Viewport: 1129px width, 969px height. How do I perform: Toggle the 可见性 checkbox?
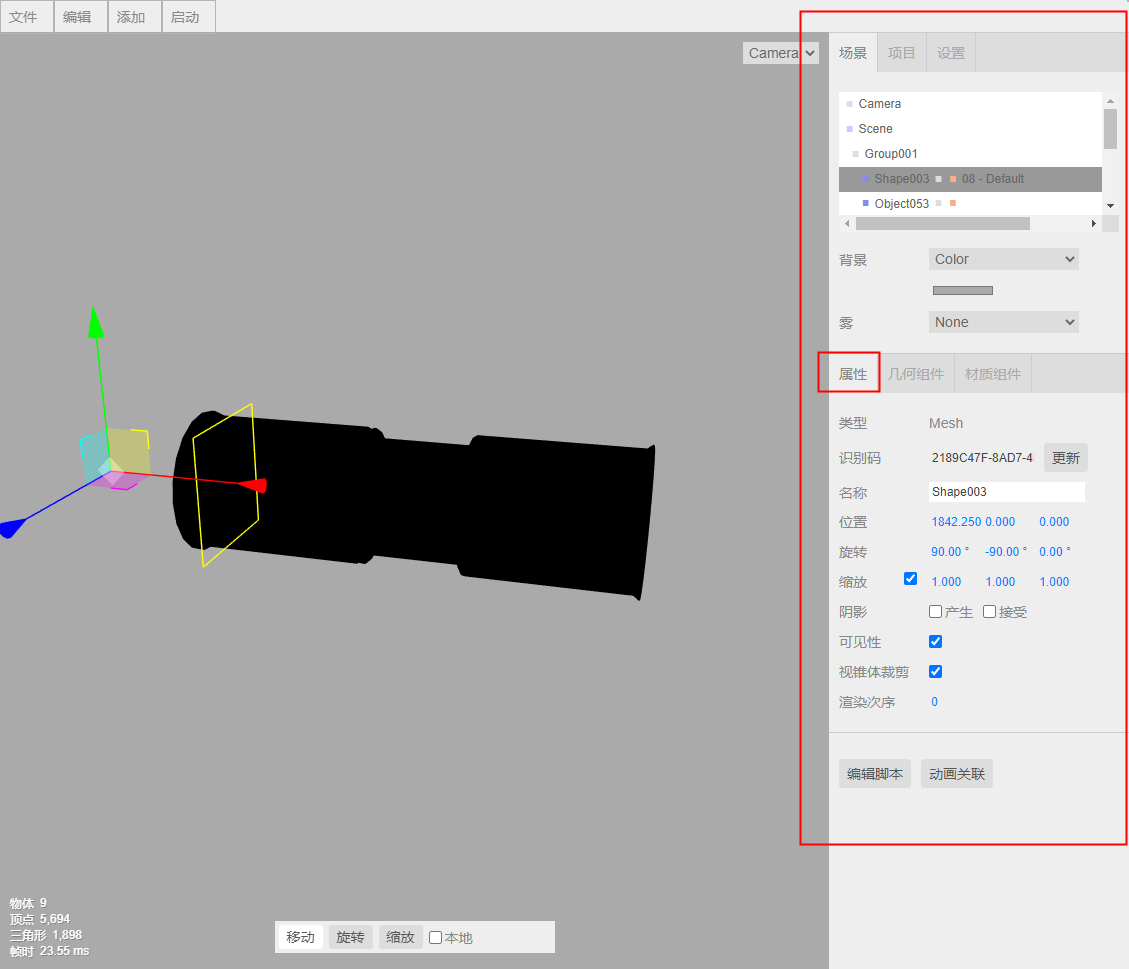(x=935, y=641)
